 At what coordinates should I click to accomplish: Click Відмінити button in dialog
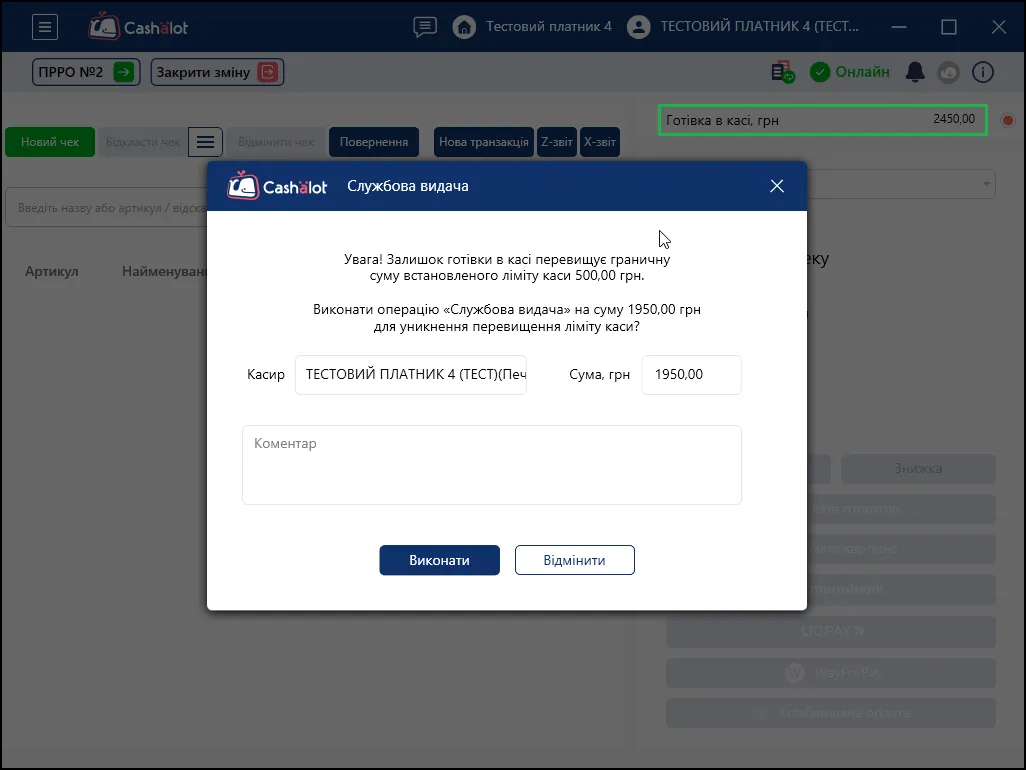click(575, 560)
